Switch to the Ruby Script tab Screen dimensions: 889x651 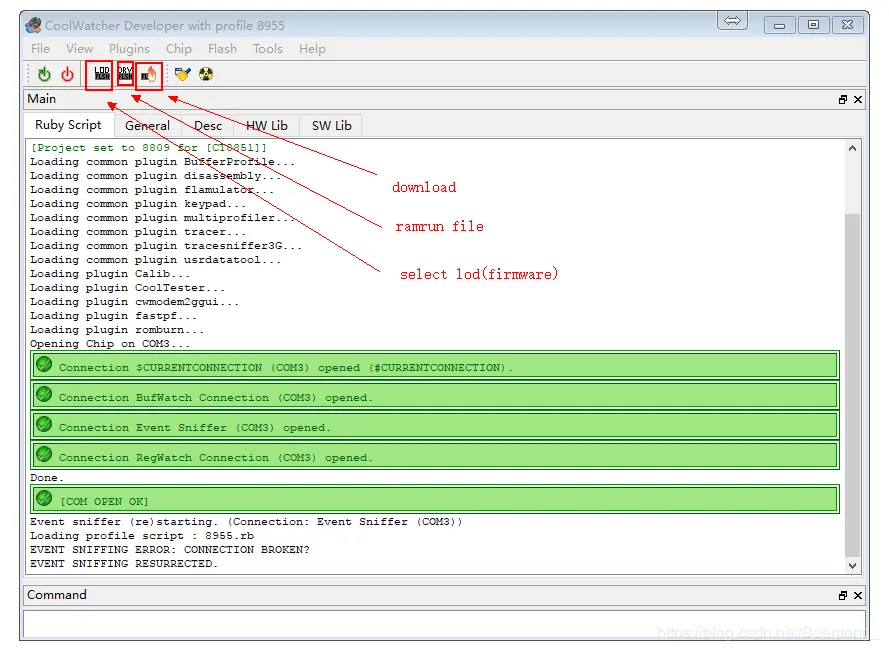click(68, 125)
